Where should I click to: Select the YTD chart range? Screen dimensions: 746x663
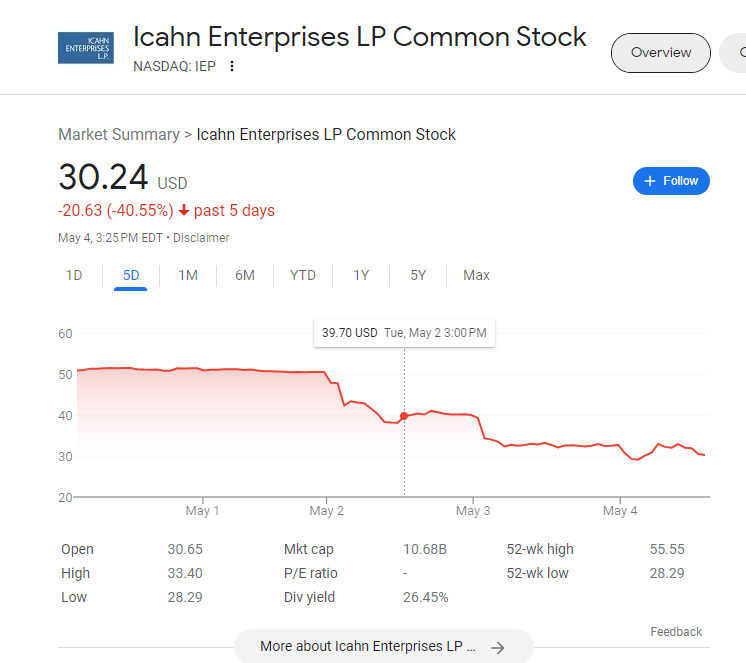[x=303, y=275]
